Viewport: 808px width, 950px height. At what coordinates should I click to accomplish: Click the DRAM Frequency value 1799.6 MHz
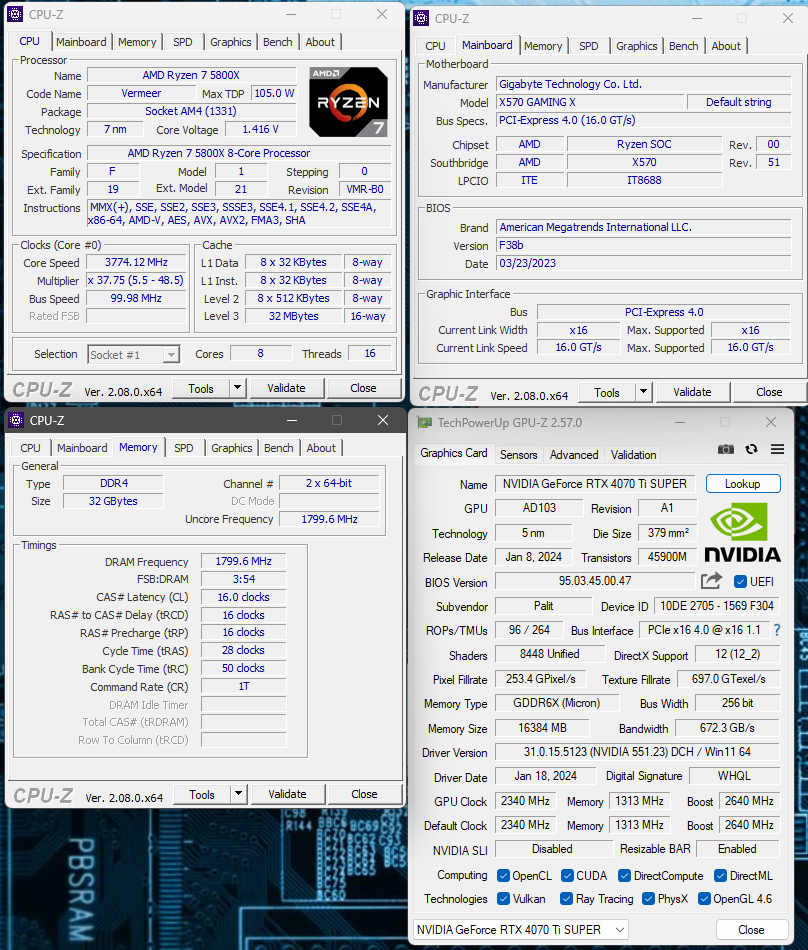pos(243,561)
